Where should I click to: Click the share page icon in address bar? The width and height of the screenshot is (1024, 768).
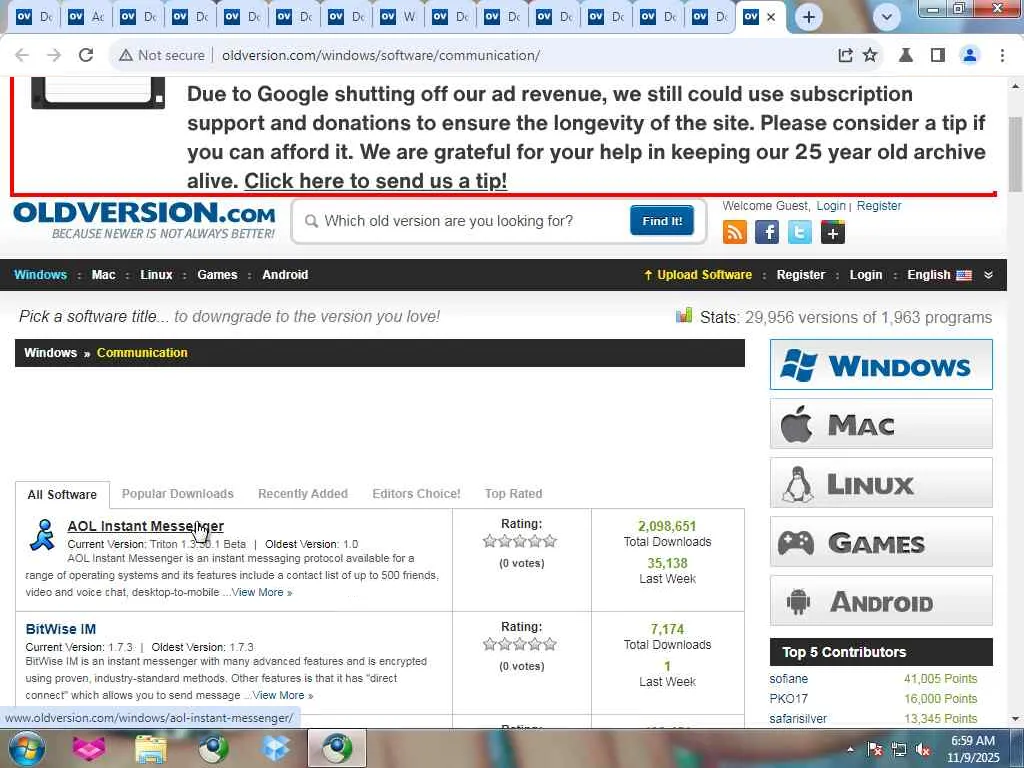pyautogui.click(x=845, y=56)
